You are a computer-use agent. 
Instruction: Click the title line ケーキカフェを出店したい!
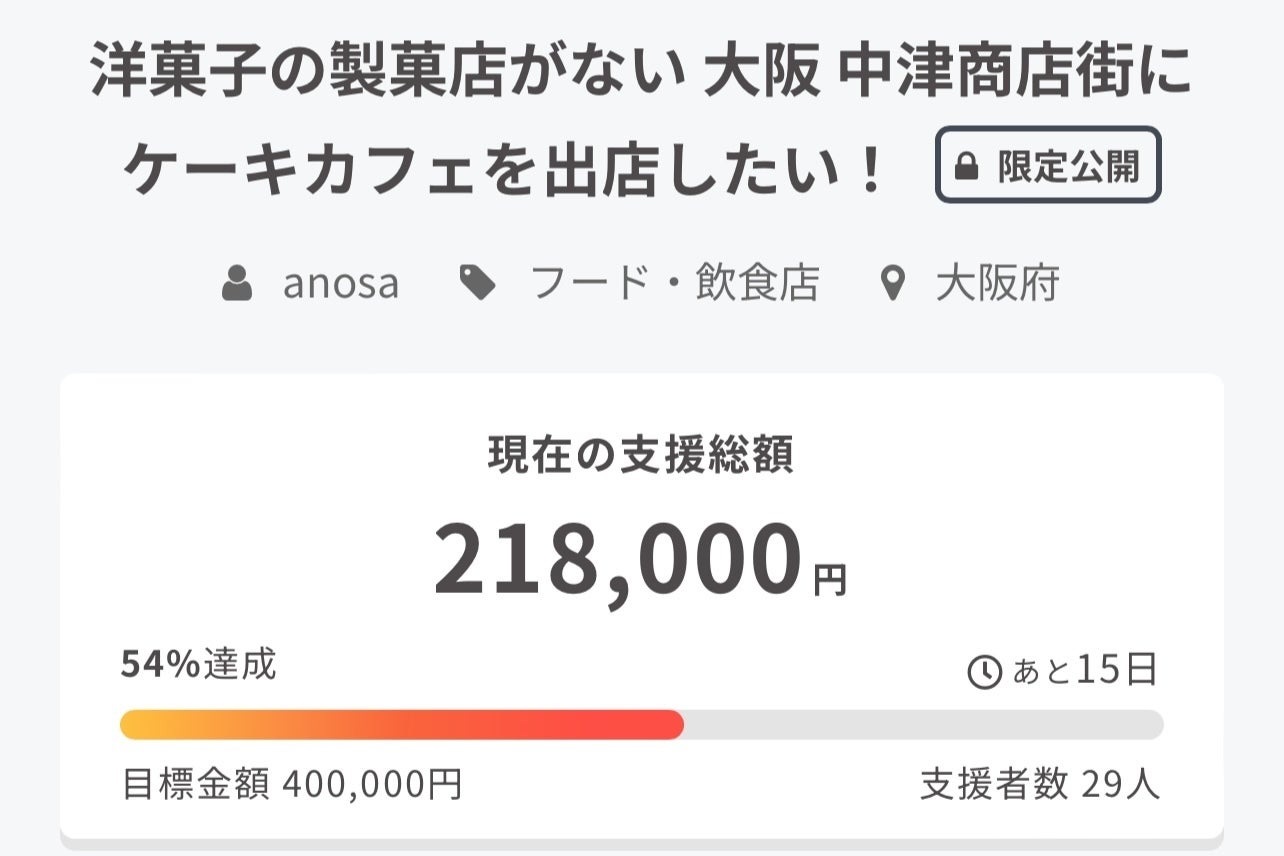click(x=505, y=169)
